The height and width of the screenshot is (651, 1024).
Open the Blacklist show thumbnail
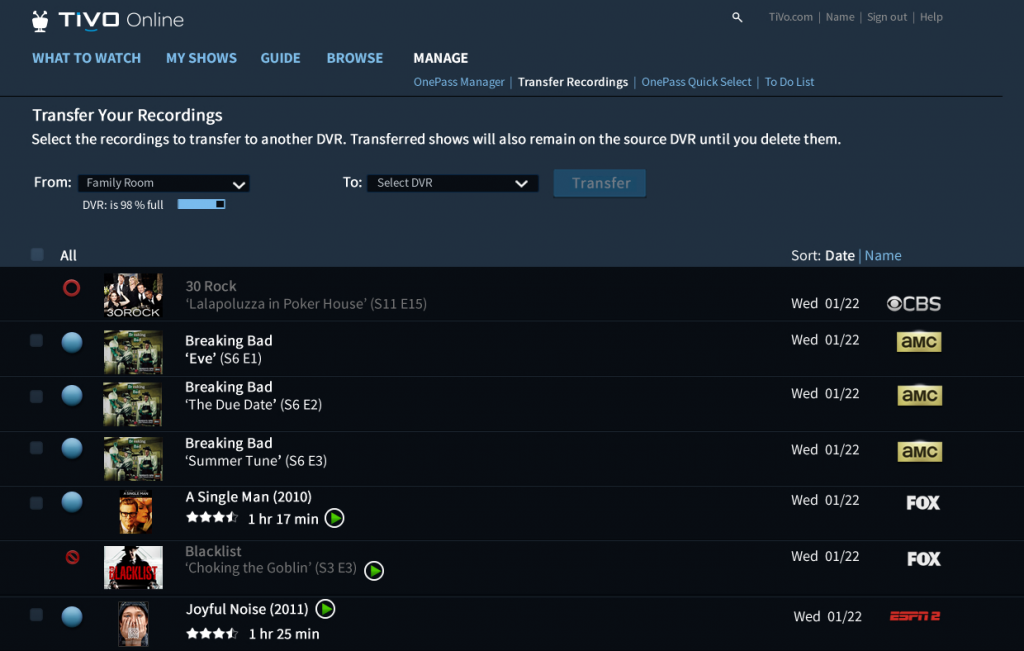(133, 568)
